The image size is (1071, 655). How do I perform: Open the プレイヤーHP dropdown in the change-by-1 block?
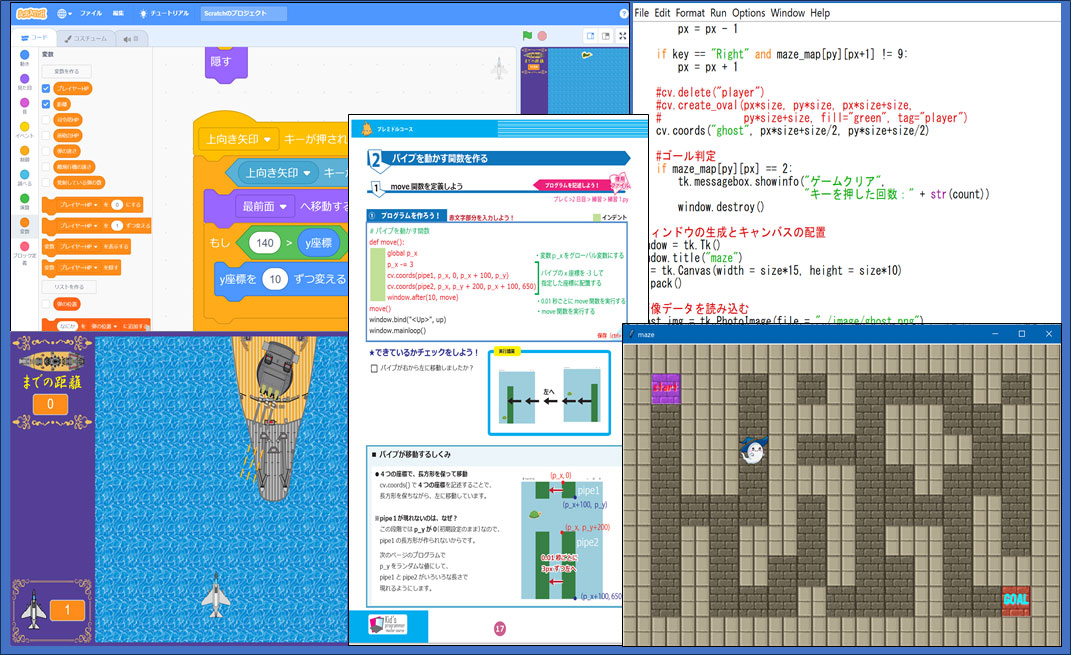click(x=79, y=225)
